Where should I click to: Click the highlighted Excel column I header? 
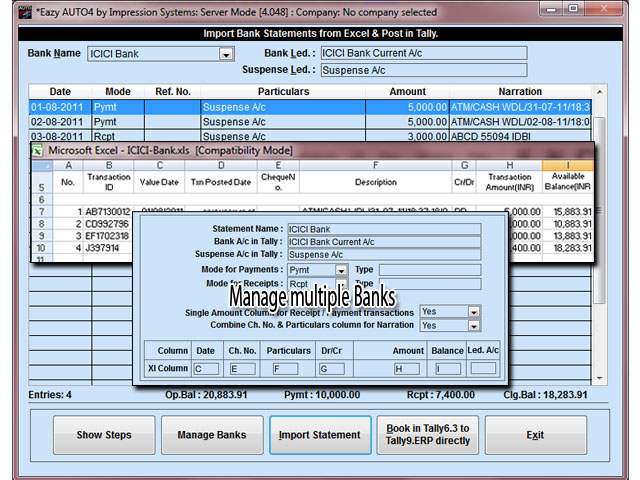click(x=567, y=165)
